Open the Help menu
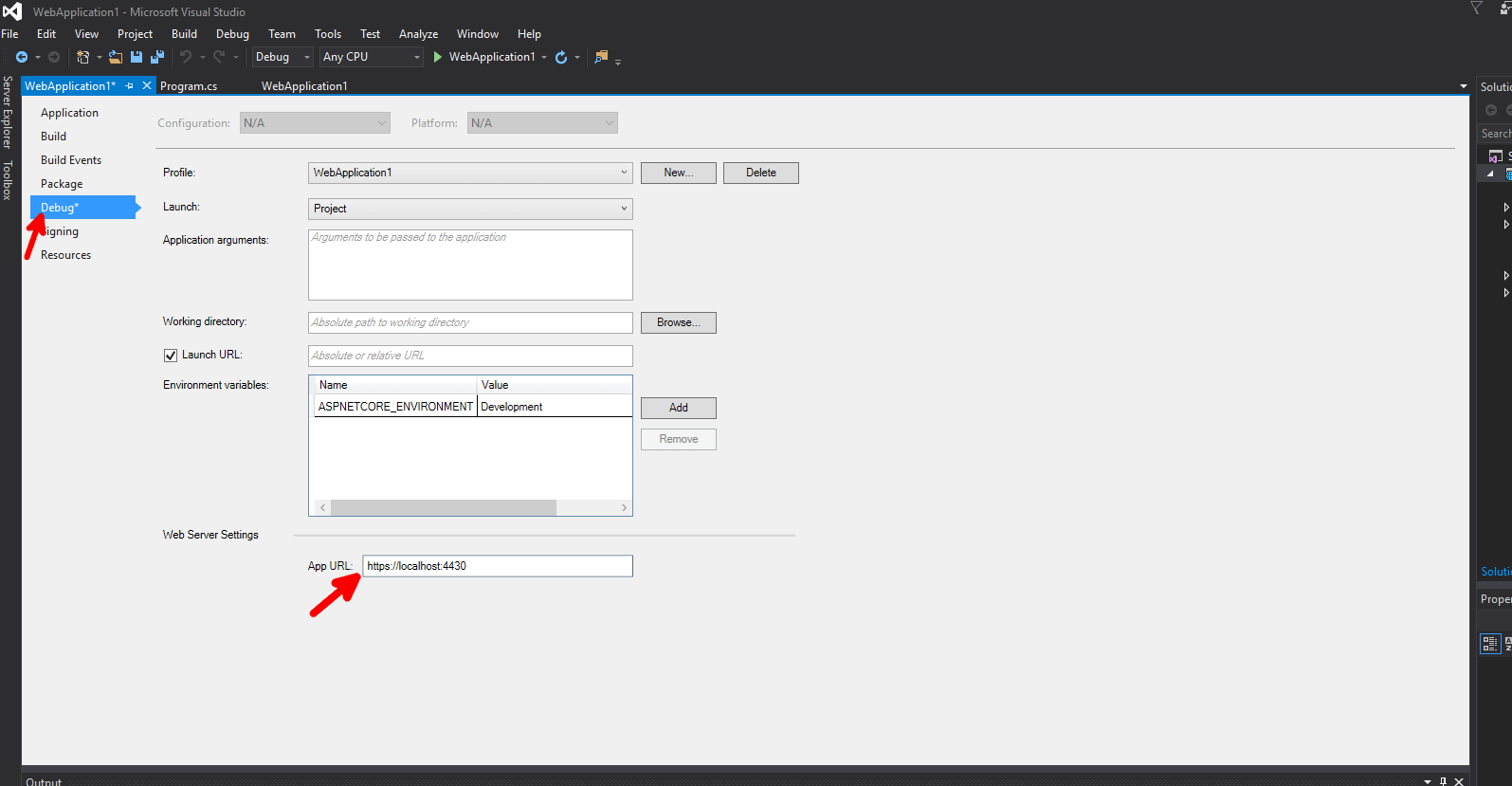 click(x=529, y=34)
